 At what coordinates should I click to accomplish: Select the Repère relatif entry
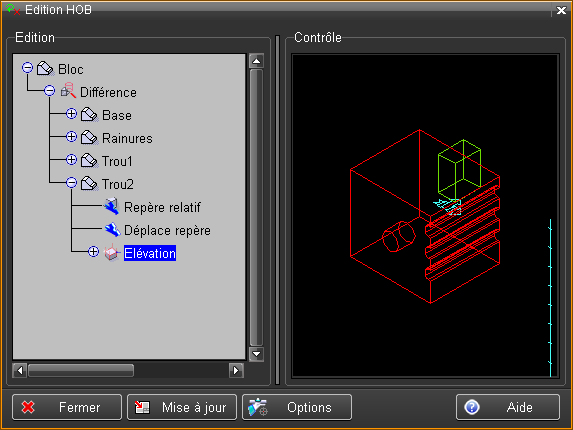(x=162, y=207)
